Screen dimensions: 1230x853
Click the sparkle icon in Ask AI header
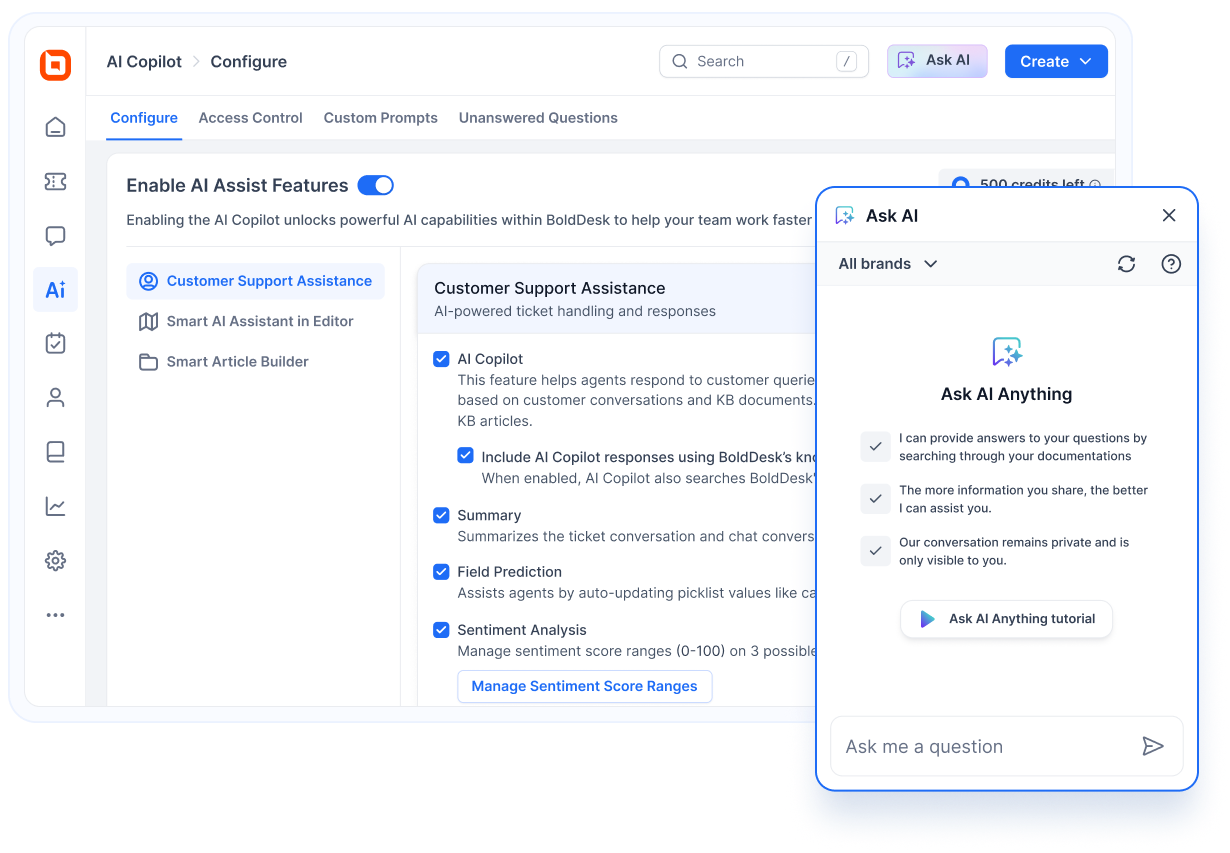tap(845, 215)
